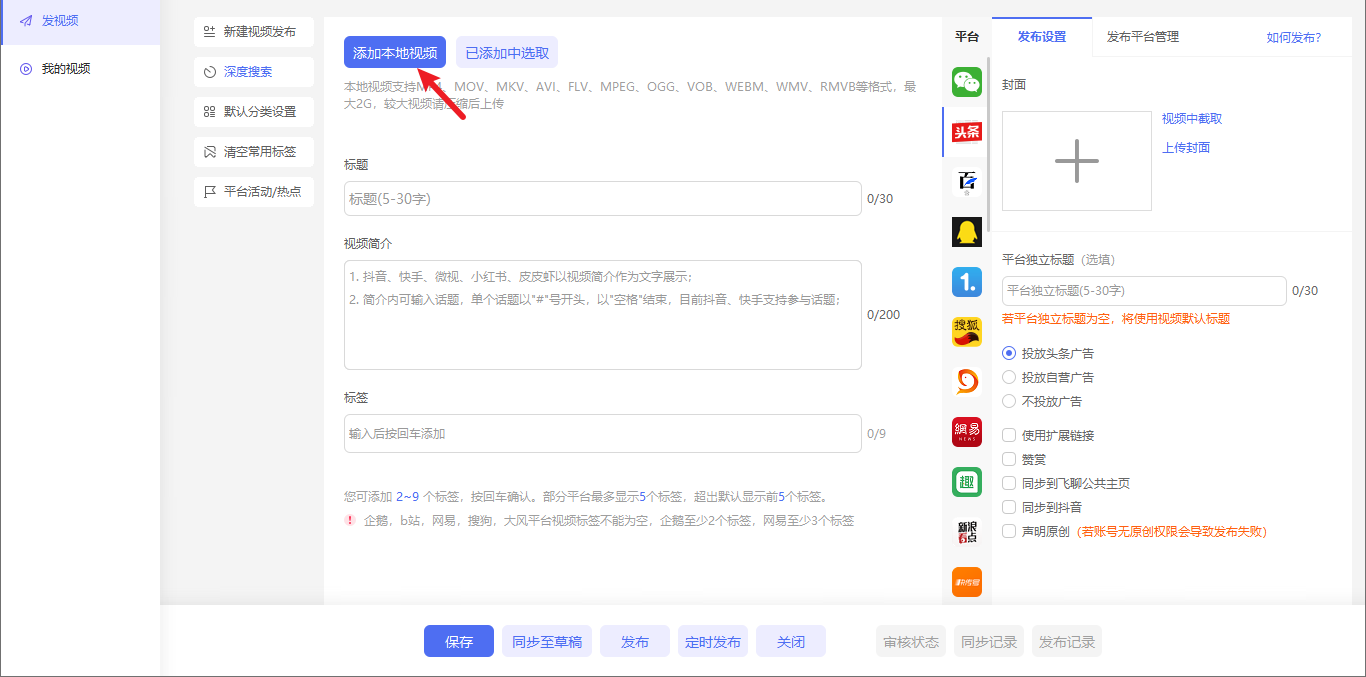The image size is (1366, 677).
Task: Click the 审核状态 button
Action: (x=911, y=642)
